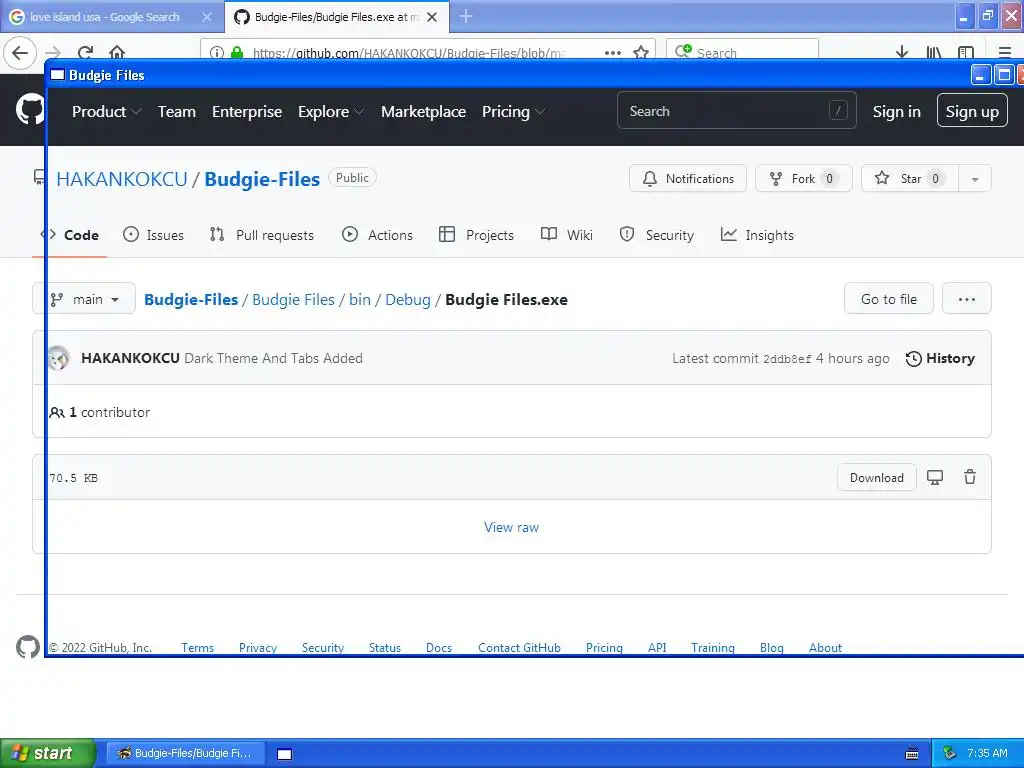The width and height of the screenshot is (1024, 768).
Task: Click the Notifications button
Action: 688,179
